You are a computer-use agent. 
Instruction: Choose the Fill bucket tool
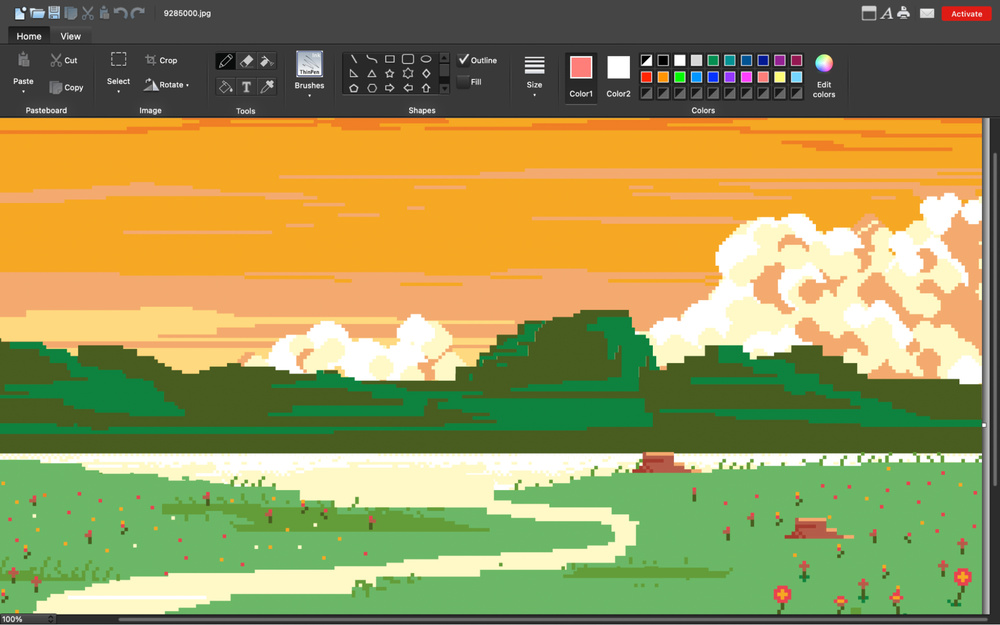coord(225,85)
